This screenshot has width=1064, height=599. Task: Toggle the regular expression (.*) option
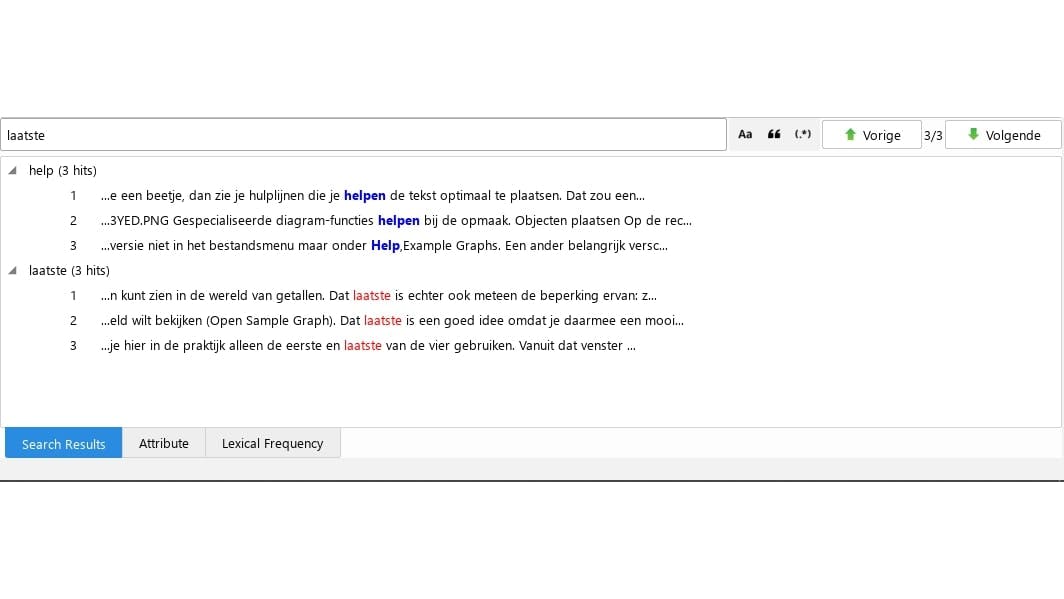803,134
